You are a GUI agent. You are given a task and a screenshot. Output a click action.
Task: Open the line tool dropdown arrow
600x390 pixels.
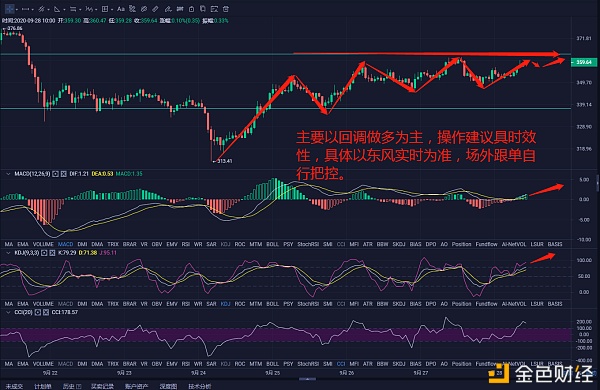(33, 9)
